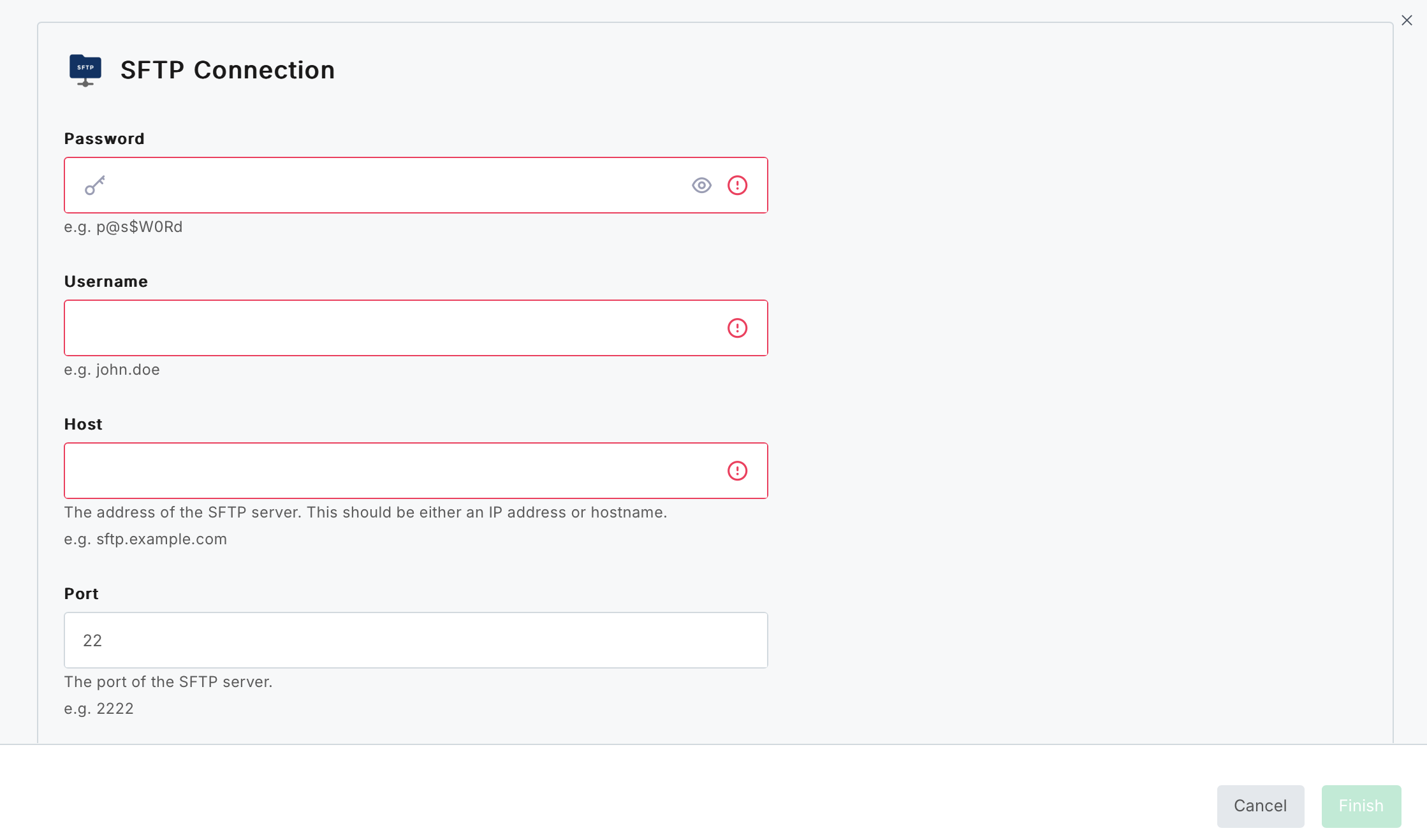
Task: Click the Password field error icon
Action: [737, 185]
